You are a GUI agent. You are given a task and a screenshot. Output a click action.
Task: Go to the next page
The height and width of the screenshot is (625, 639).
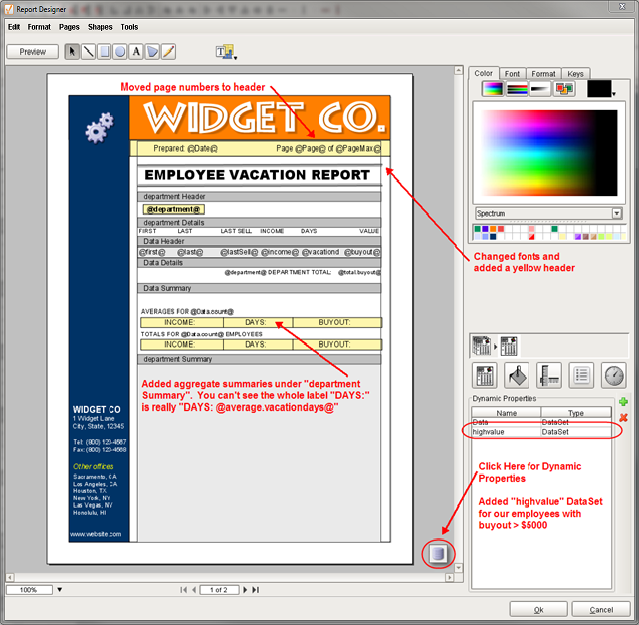(245, 590)
